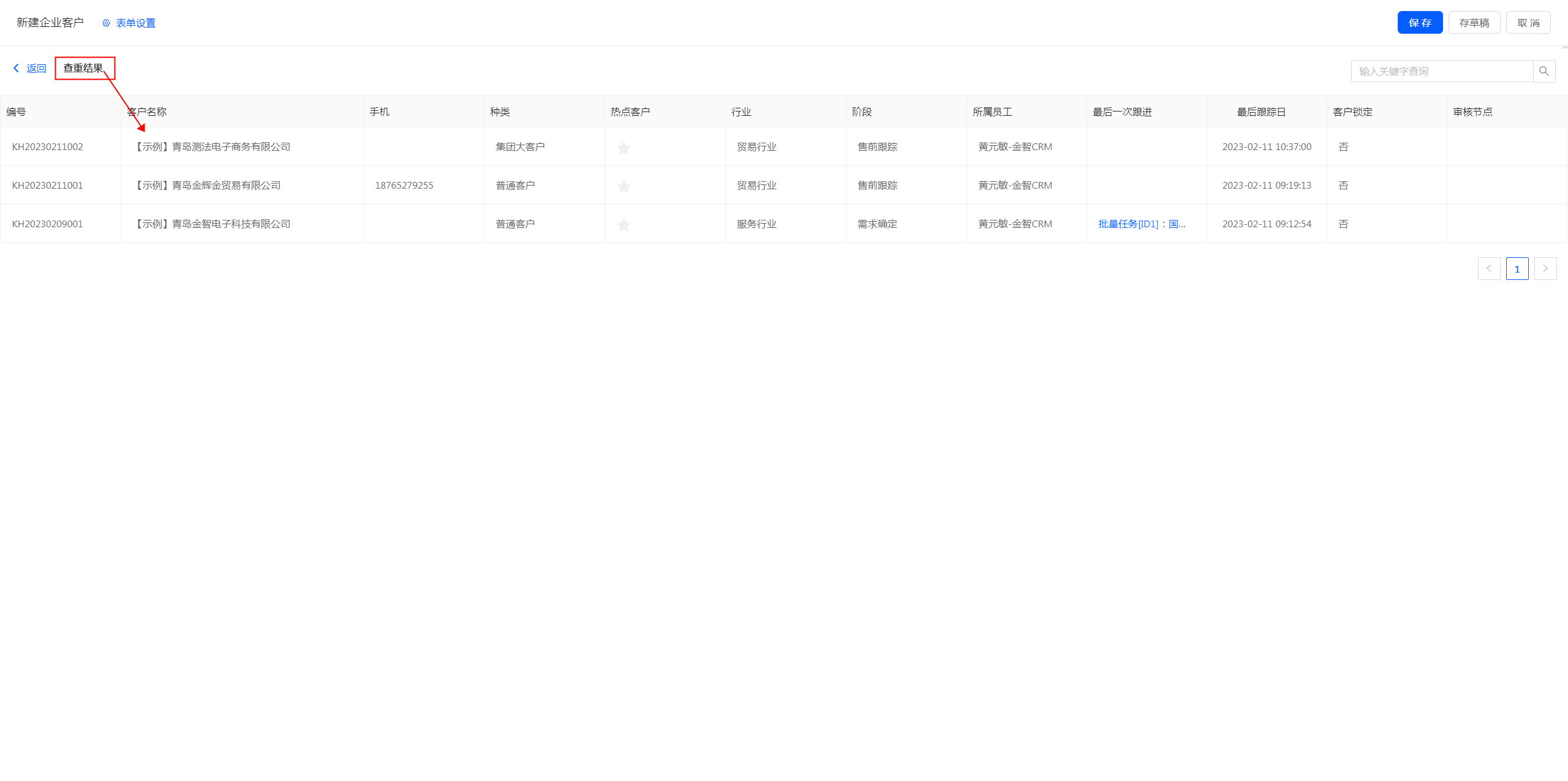Screen dimensions: 1568x781
Task: Select the 查重结果 tab label
Action: [83, 68]
